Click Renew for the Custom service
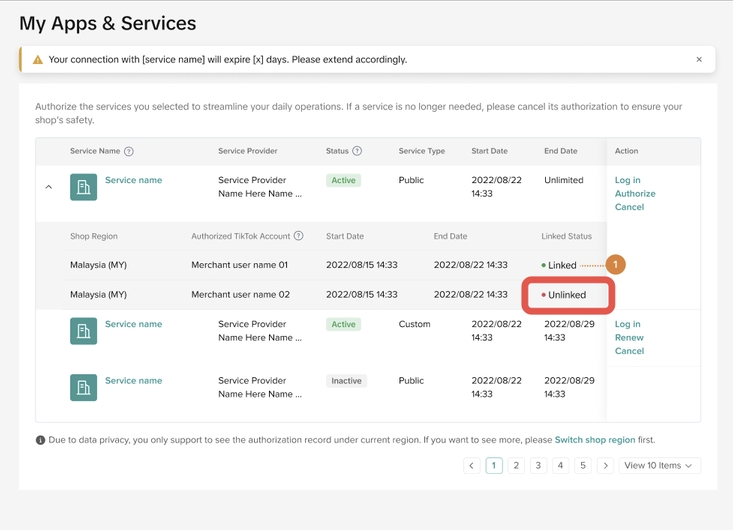733x530 pixels. click(629, 338)
